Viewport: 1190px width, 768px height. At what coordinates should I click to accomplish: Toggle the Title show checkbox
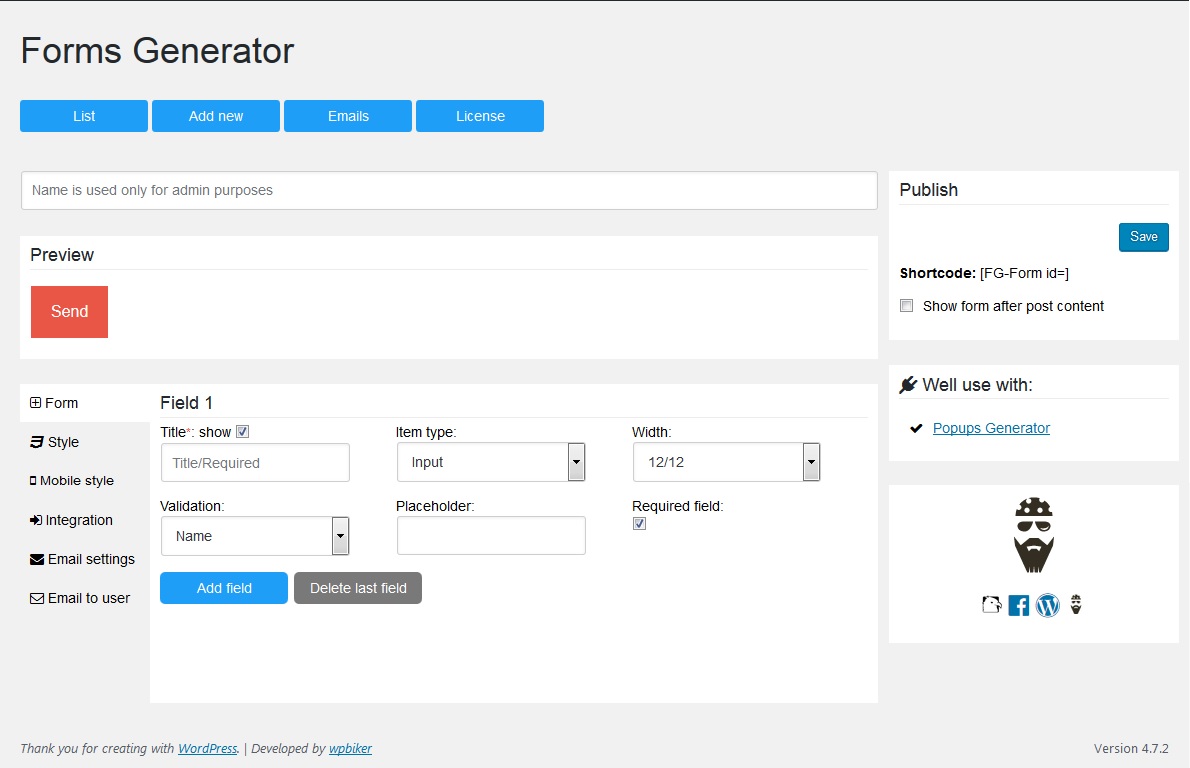click(243, 432)
